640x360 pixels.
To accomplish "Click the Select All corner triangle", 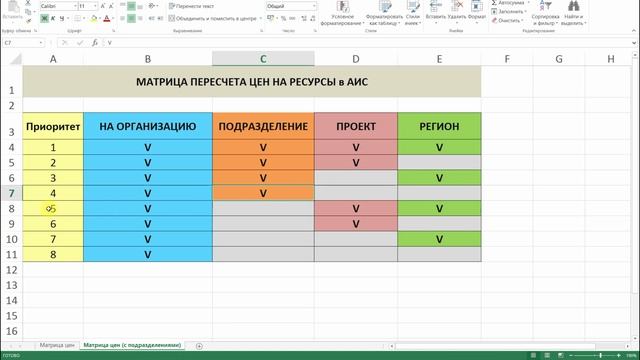I will point(16,60).
